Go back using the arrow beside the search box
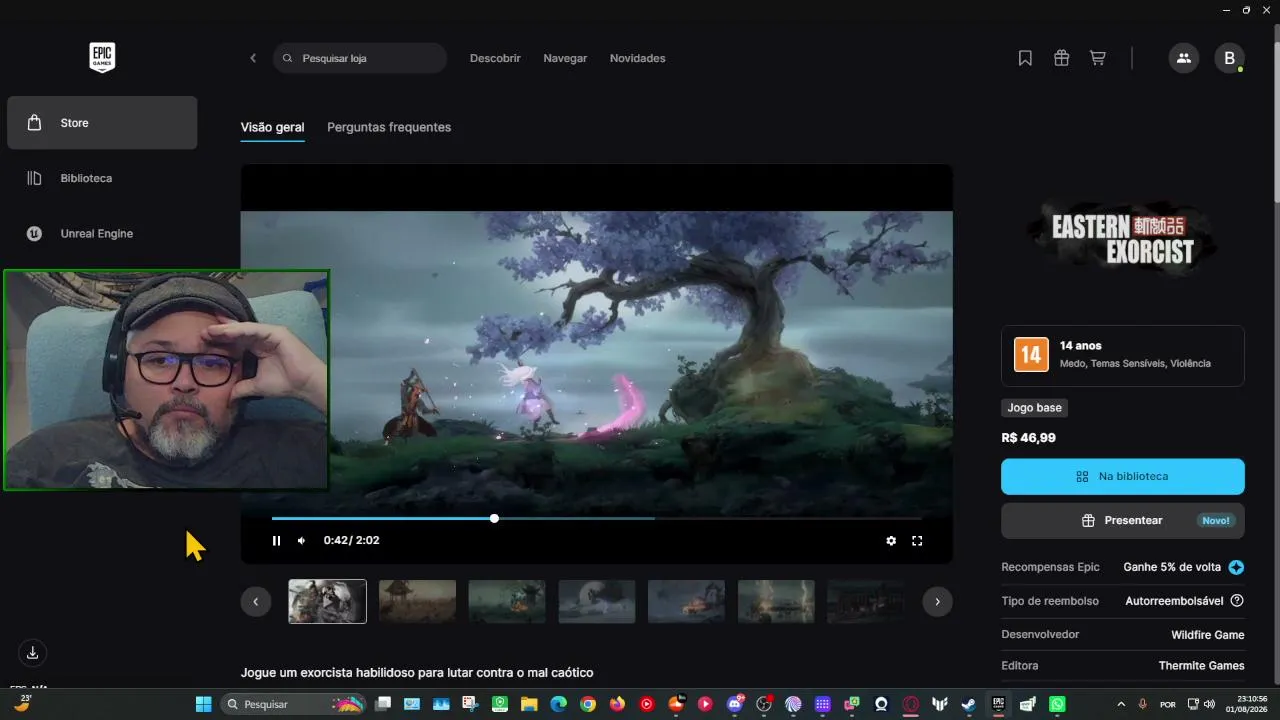This screenshot has height=720, width=1280. [253, 58]
